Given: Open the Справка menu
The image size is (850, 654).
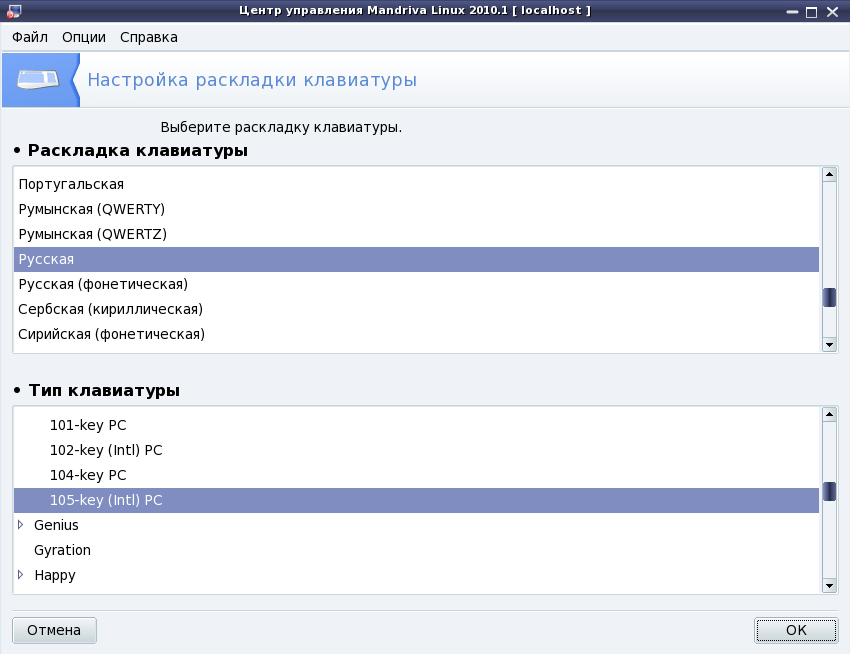Looking at the screenshot, I should pos(149,37).
